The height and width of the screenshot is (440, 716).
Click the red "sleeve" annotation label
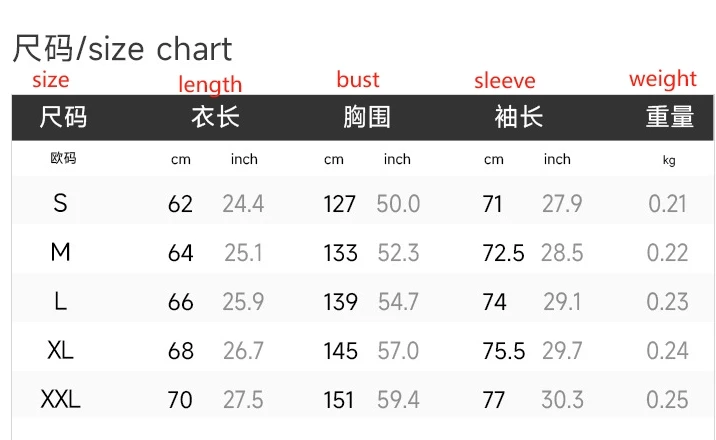pos(504,82)
